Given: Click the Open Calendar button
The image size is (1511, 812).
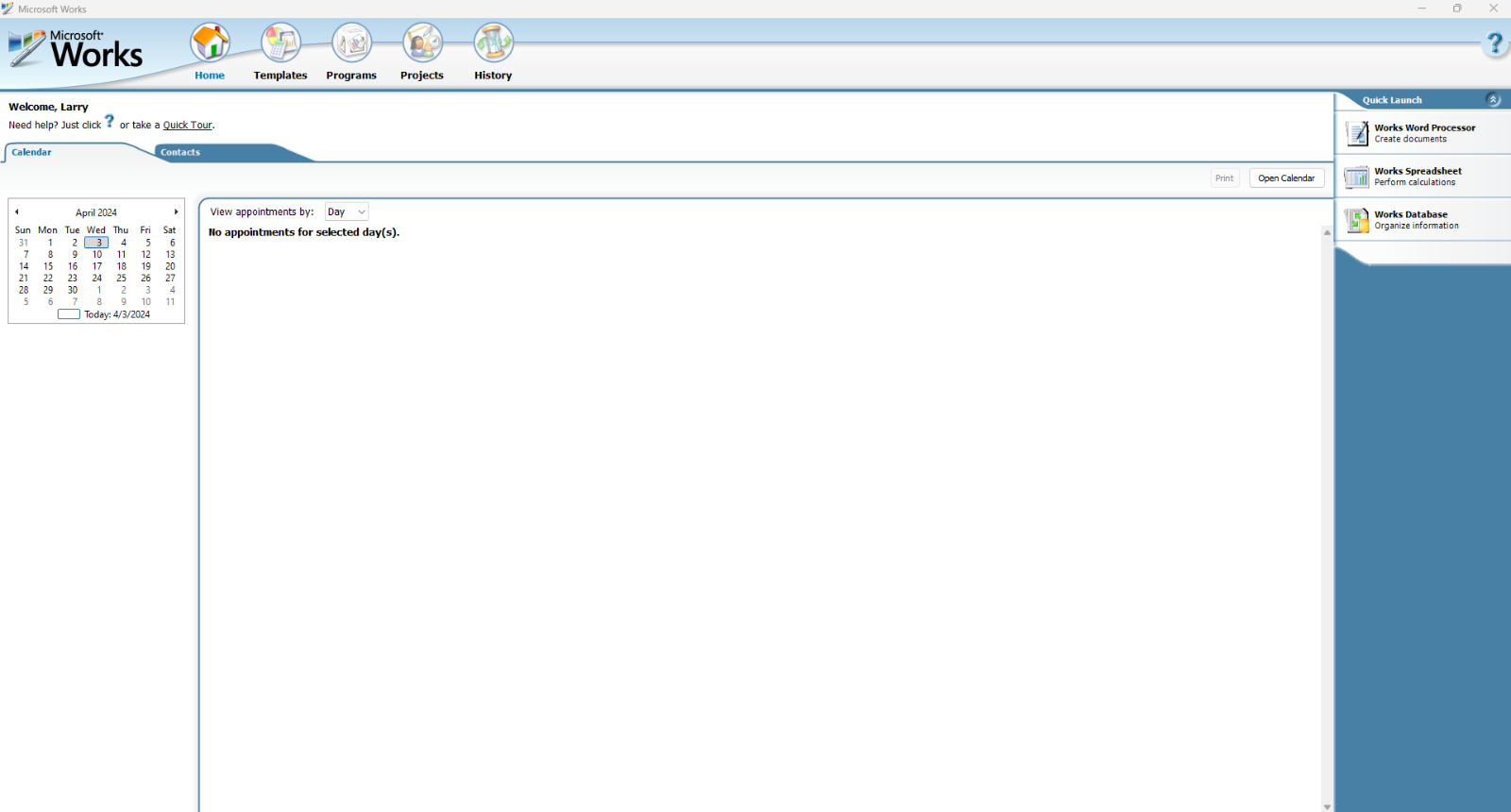Looking at the screenshot, I should 1286,178.
